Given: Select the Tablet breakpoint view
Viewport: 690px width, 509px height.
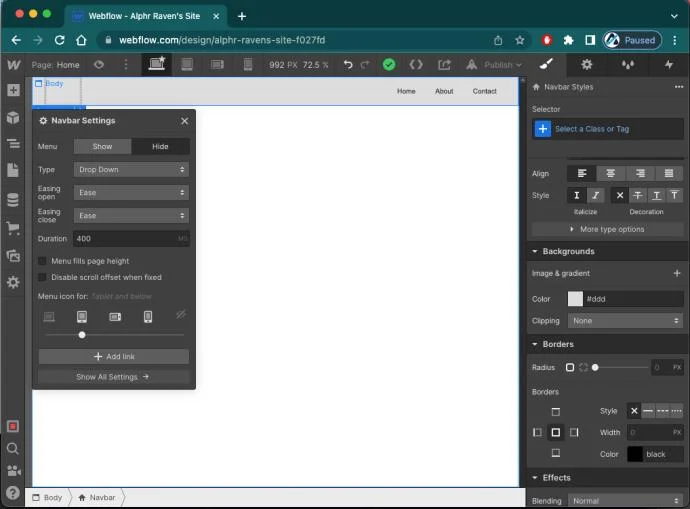Looking at the screenshot, I should [187, 65].
